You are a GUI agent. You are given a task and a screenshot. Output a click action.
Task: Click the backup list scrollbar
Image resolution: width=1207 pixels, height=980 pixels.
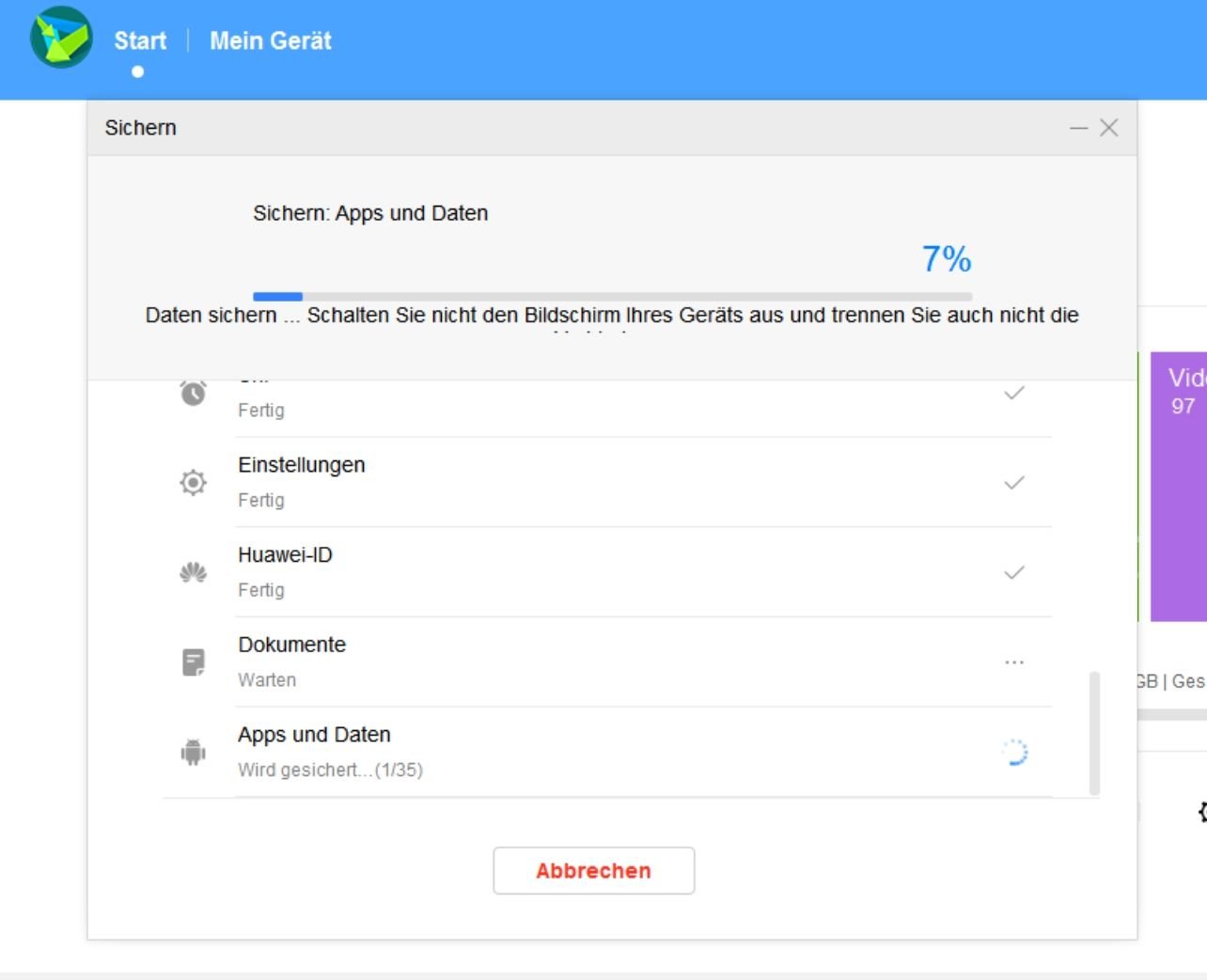pos(1094,733)
